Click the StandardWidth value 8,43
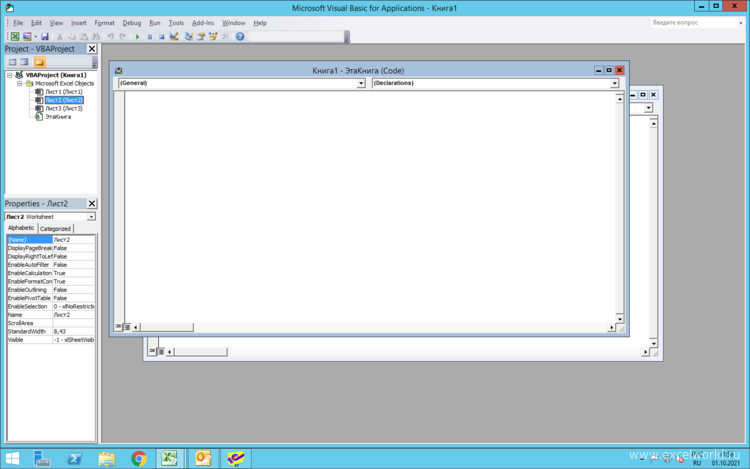Viewport: 750px width, 469px height. click(74, 331)
